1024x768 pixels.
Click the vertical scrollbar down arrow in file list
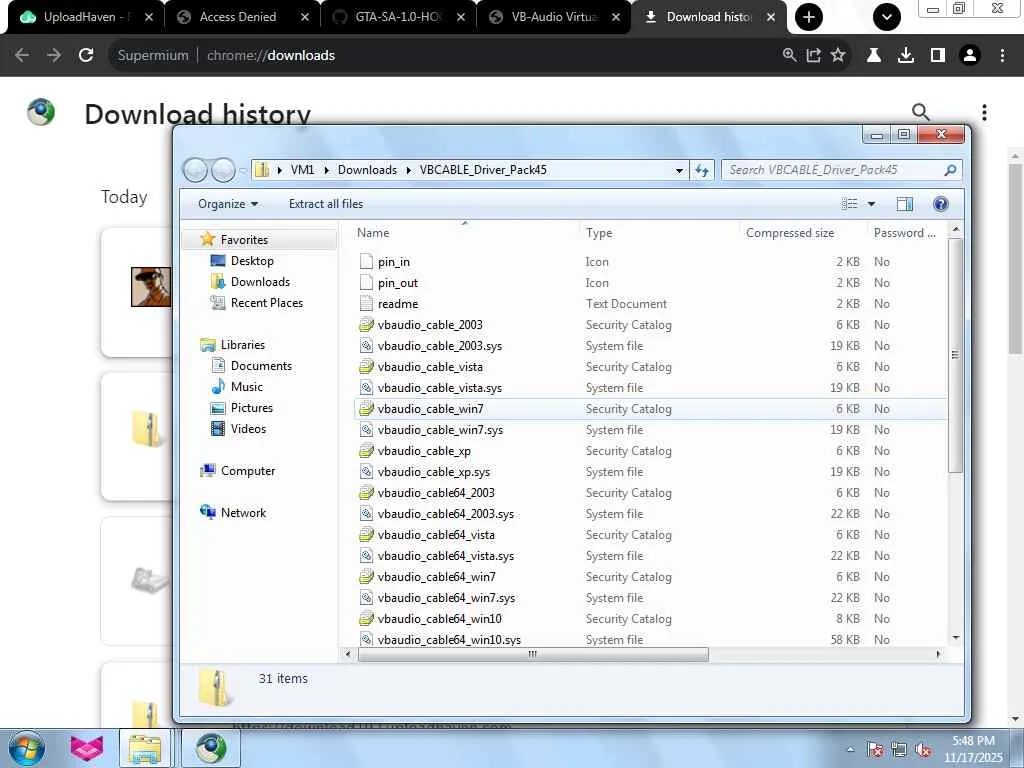955,638
